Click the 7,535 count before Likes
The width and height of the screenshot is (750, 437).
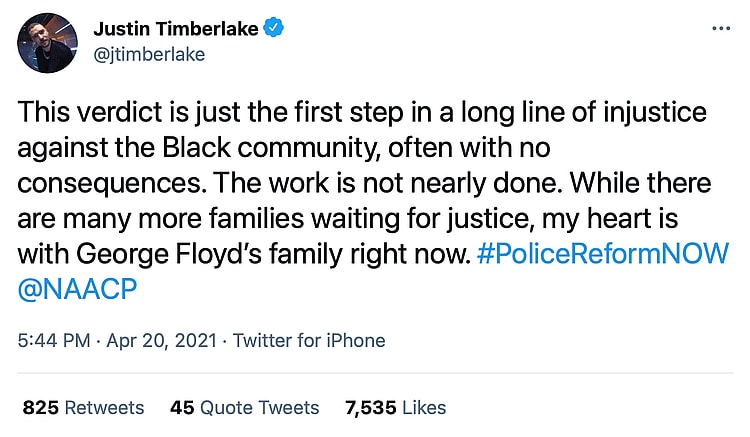(372, 407)
